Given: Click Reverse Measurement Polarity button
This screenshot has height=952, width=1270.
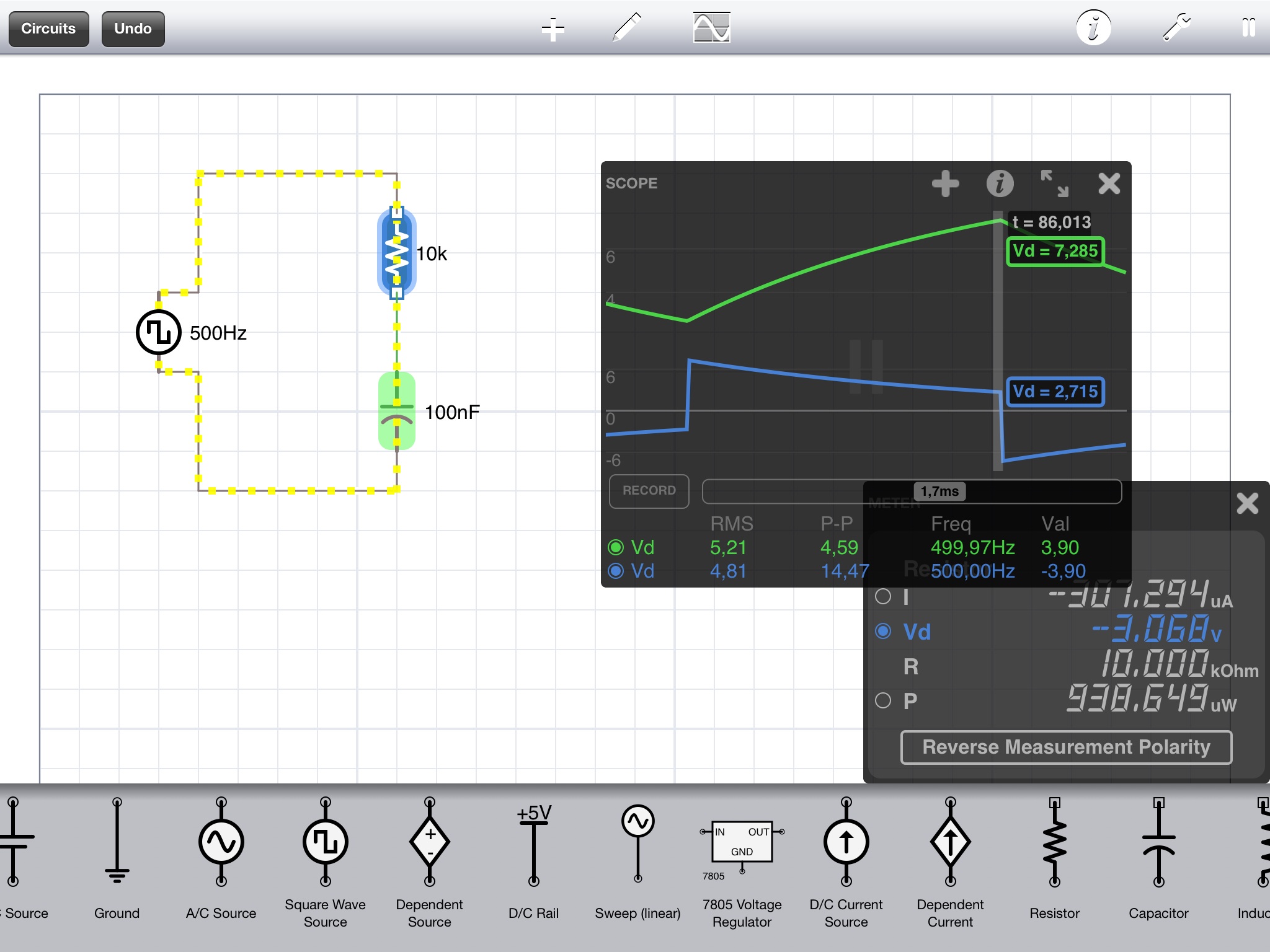Looking at the screenshot, I should pyautogui.click(x=1066, y=747).
